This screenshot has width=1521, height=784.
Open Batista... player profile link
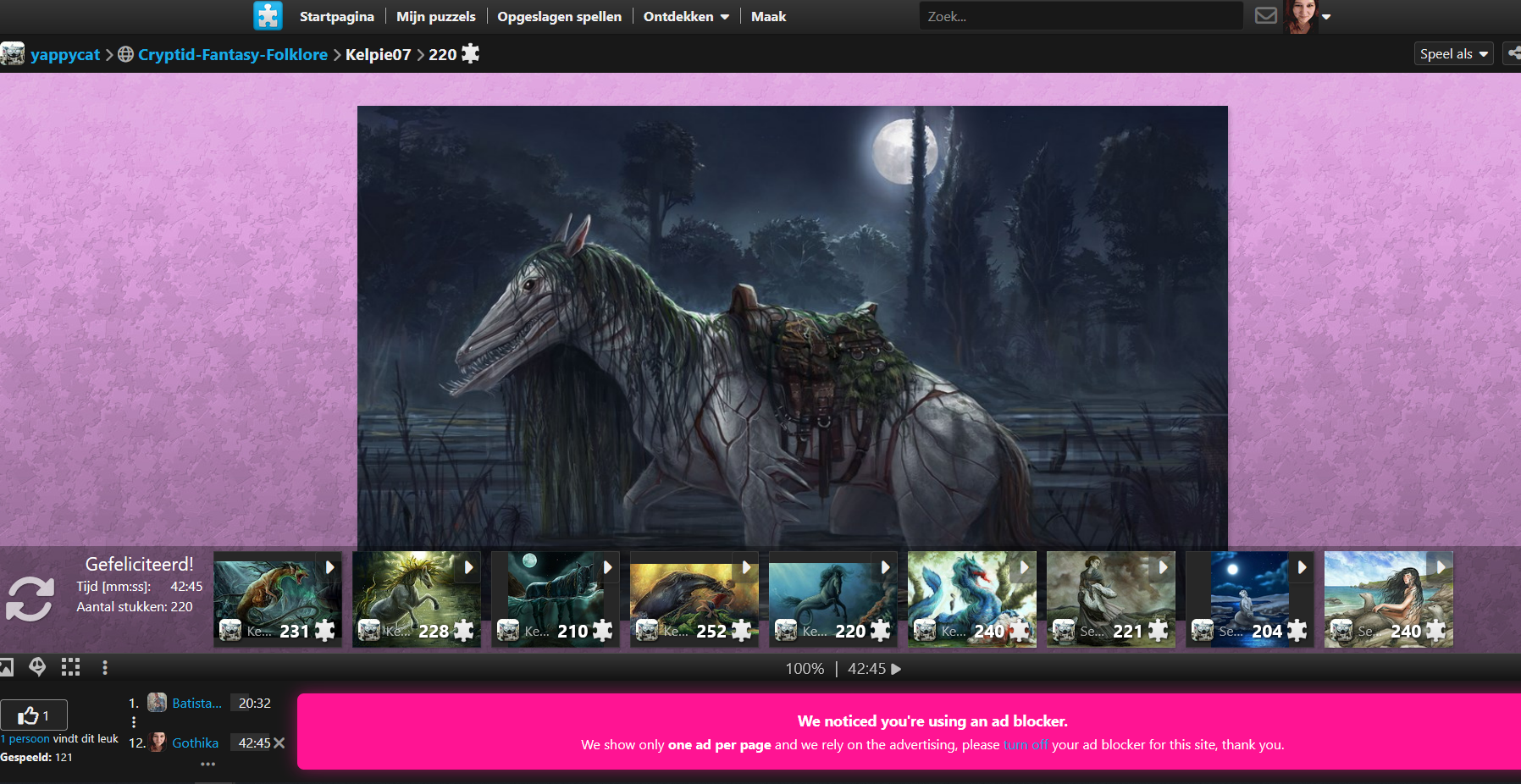[x=196, y=704]
